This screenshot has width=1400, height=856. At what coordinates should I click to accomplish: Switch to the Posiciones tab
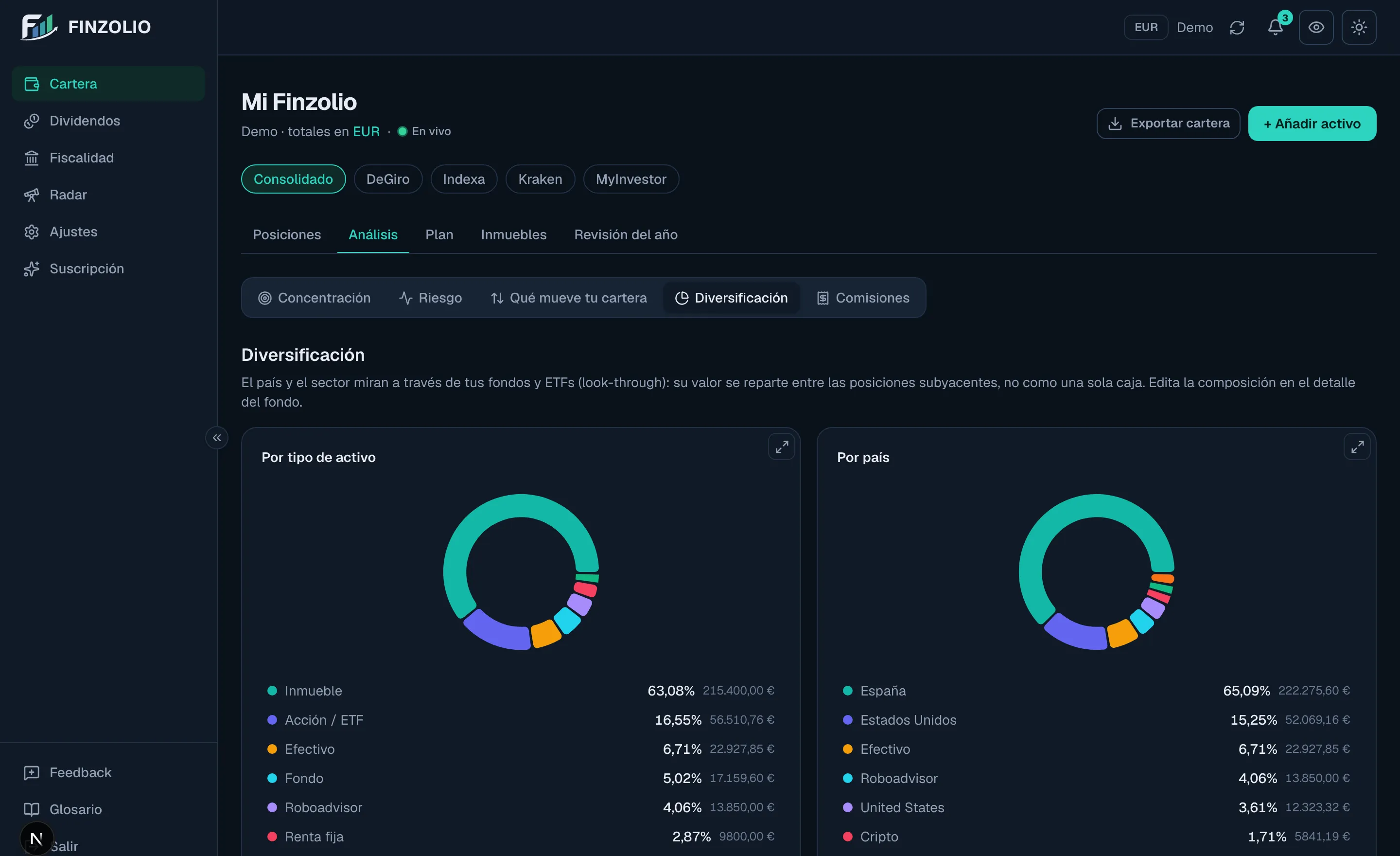click(x=286, y=235)
